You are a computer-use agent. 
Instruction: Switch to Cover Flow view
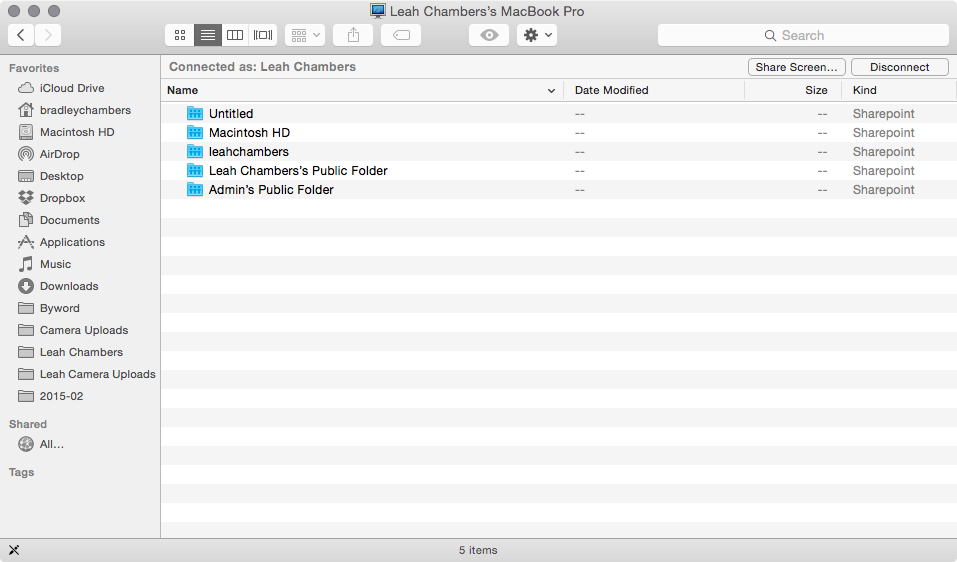pos(263,35)
